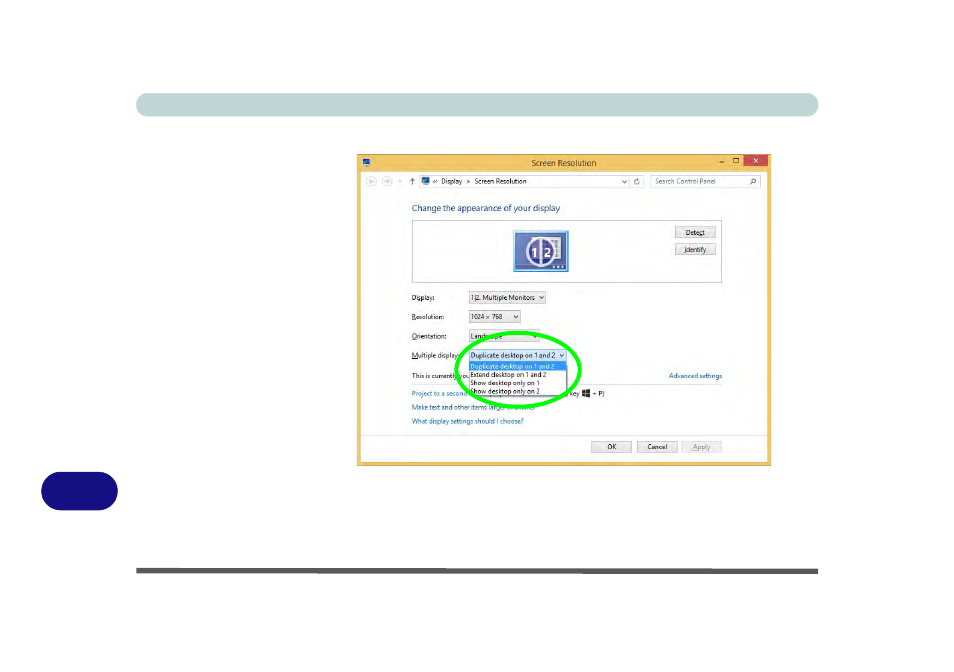Close the Screen Resolution window
The height and width of the screenshot is (672, 954).
click(756, 161)
